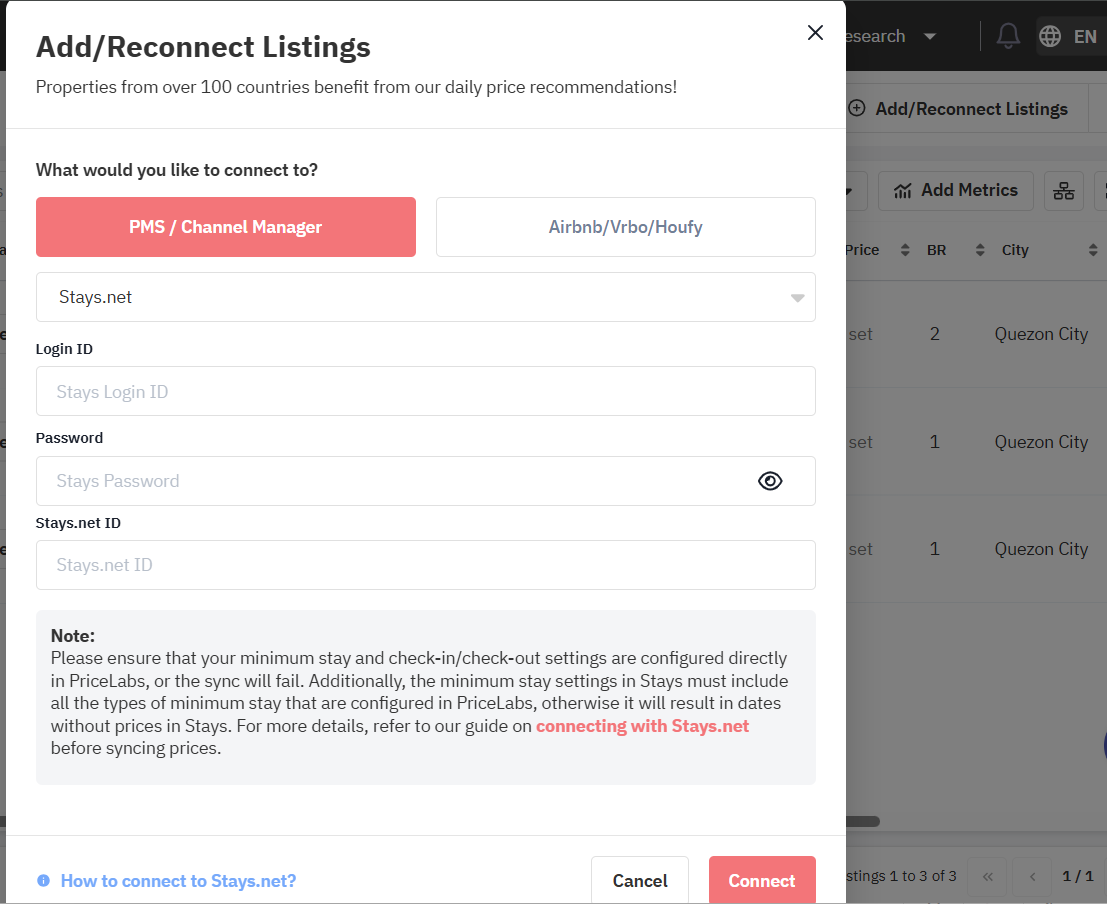Select the PMS / Channel Manager option
The height and width of the screenshot is (904, 1107).
coord(225,227)
